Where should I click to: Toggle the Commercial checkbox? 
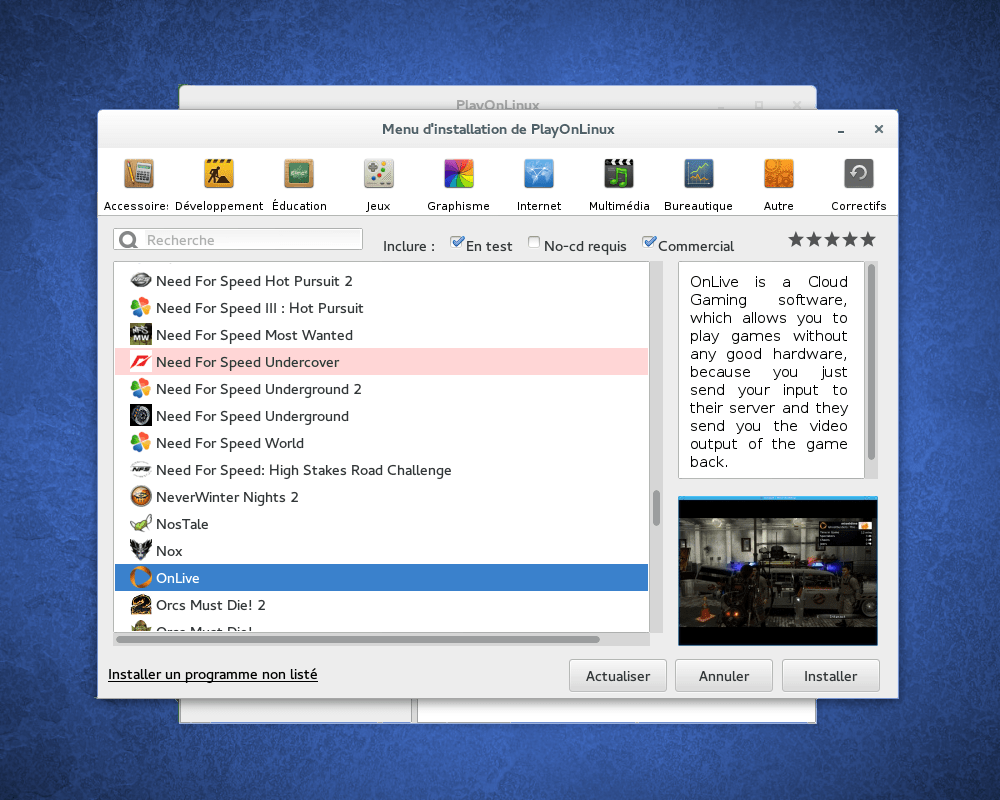point(649,243)
